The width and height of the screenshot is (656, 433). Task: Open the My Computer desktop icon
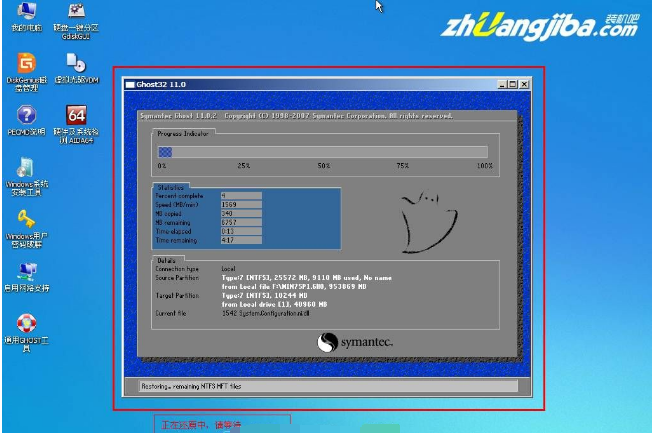point(23,13)
